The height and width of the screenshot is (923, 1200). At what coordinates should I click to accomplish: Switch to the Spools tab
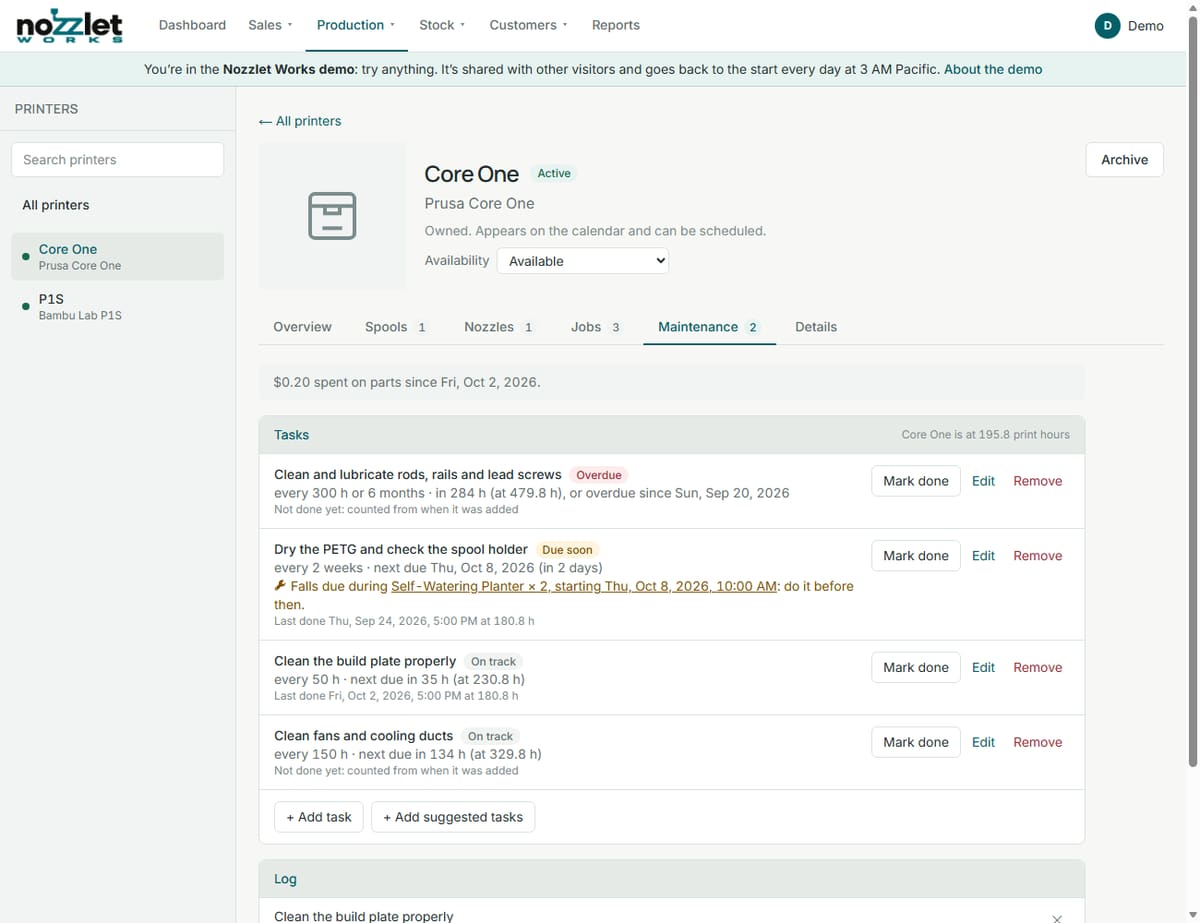click(x=397, y=327)
